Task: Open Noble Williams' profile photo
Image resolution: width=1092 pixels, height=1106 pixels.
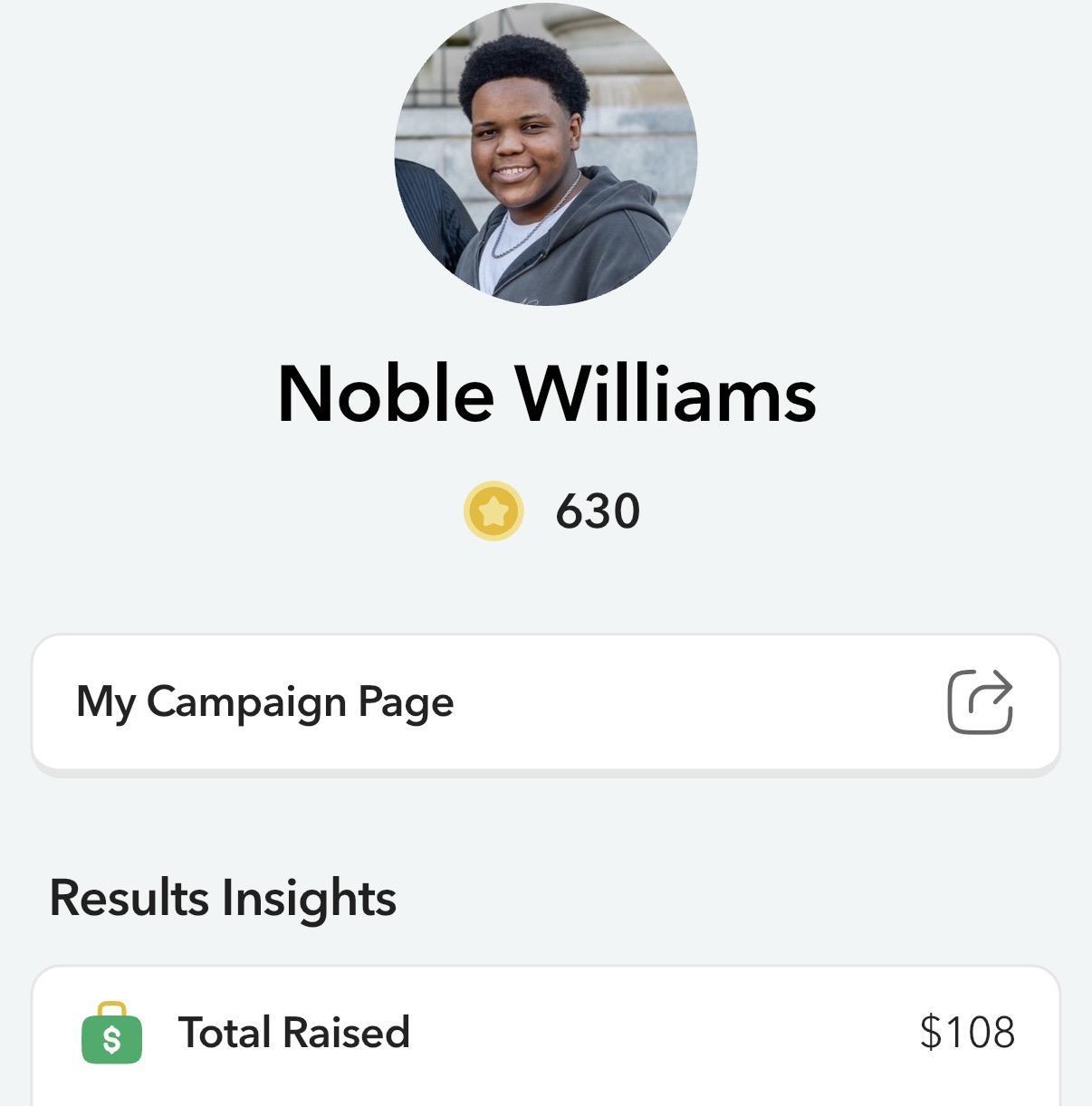Action: pos(546,154)
